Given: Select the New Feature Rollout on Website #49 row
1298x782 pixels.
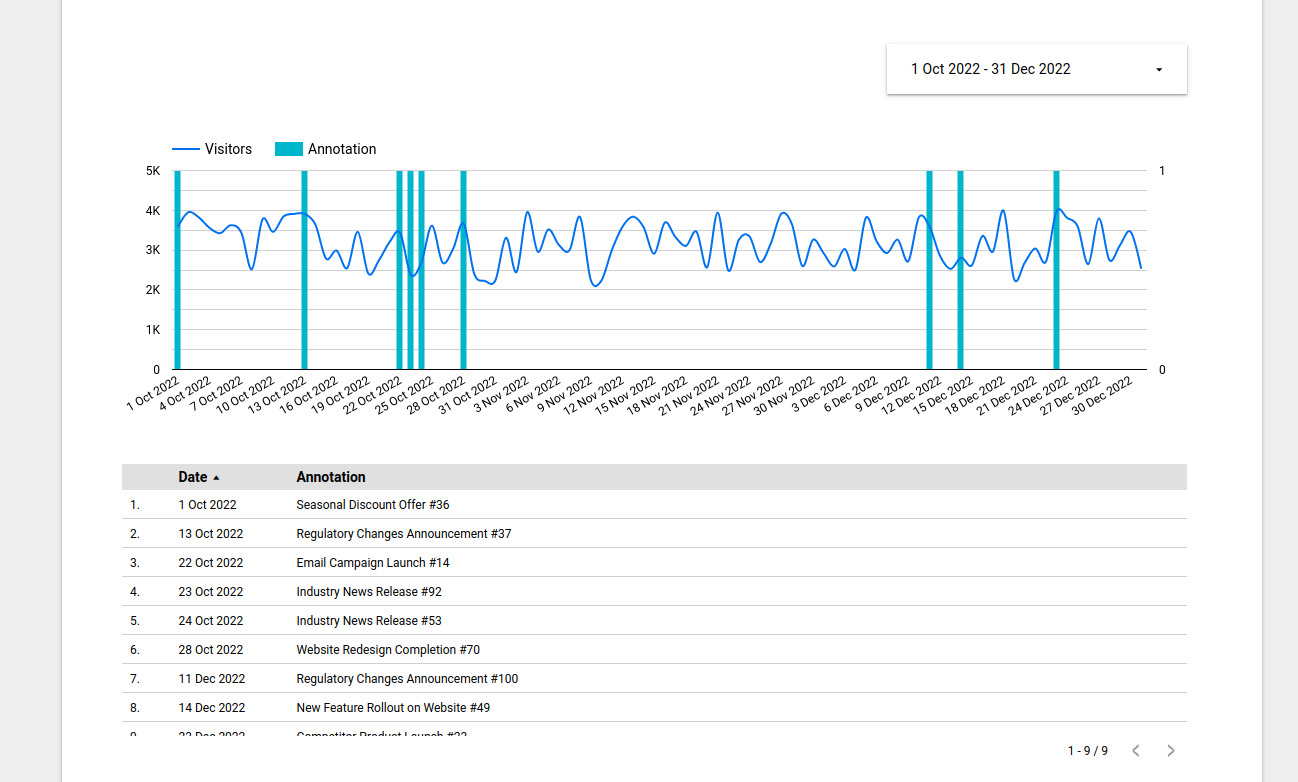Looking at the screenshot, I should [393, 708].
